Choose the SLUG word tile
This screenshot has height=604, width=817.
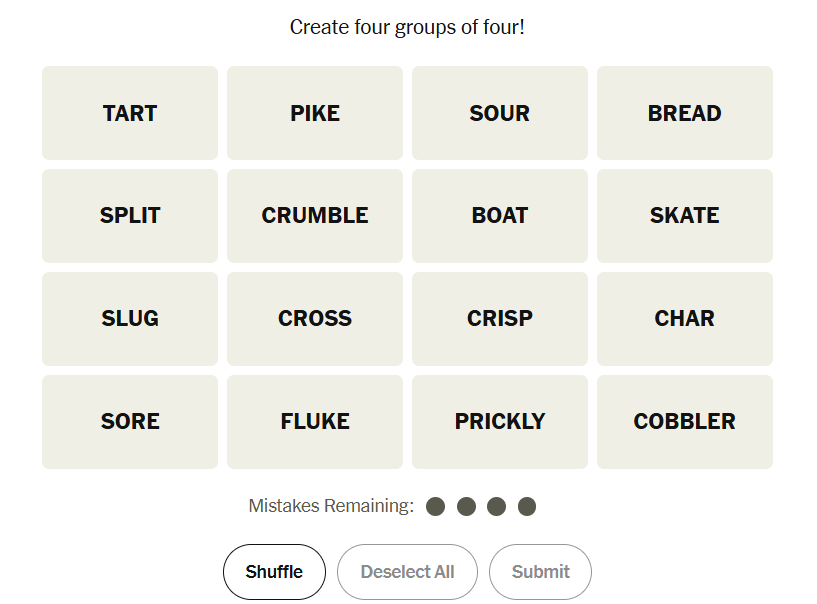pyautogui.click(x=130, y=319)
